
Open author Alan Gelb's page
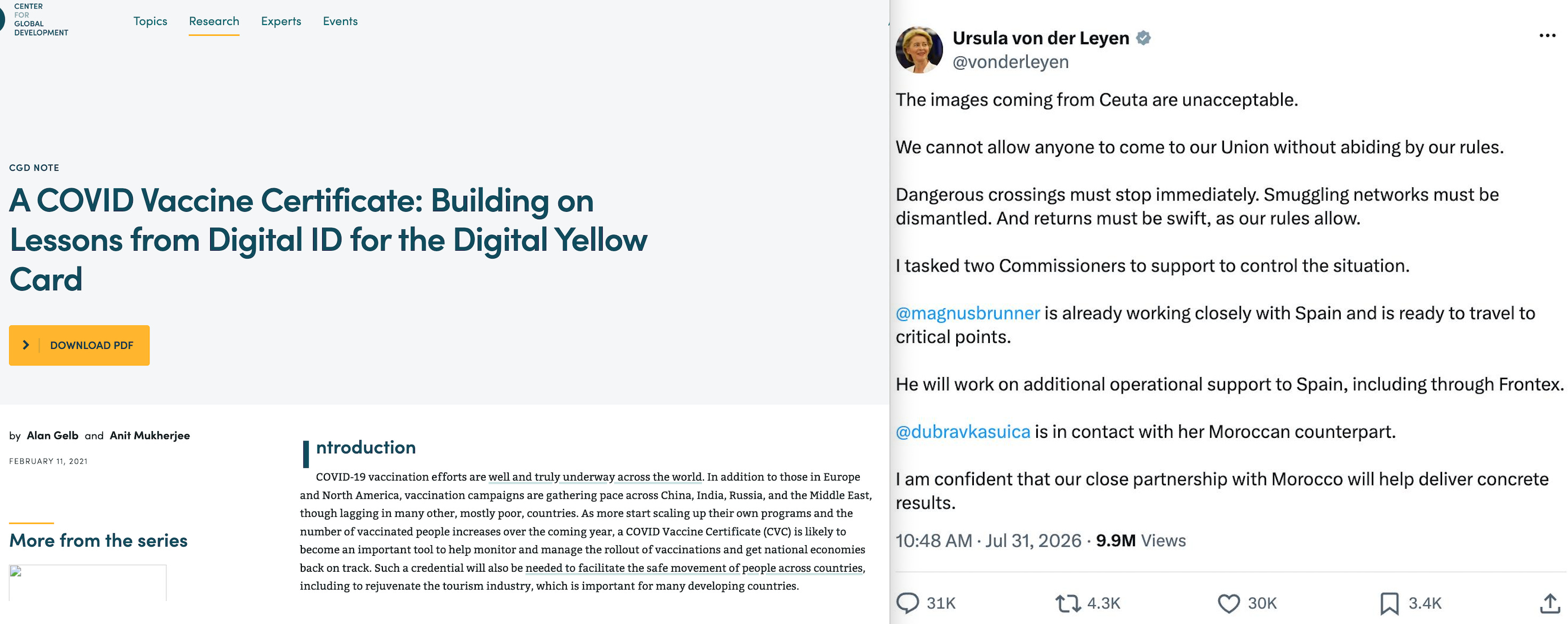click(52, 435)
